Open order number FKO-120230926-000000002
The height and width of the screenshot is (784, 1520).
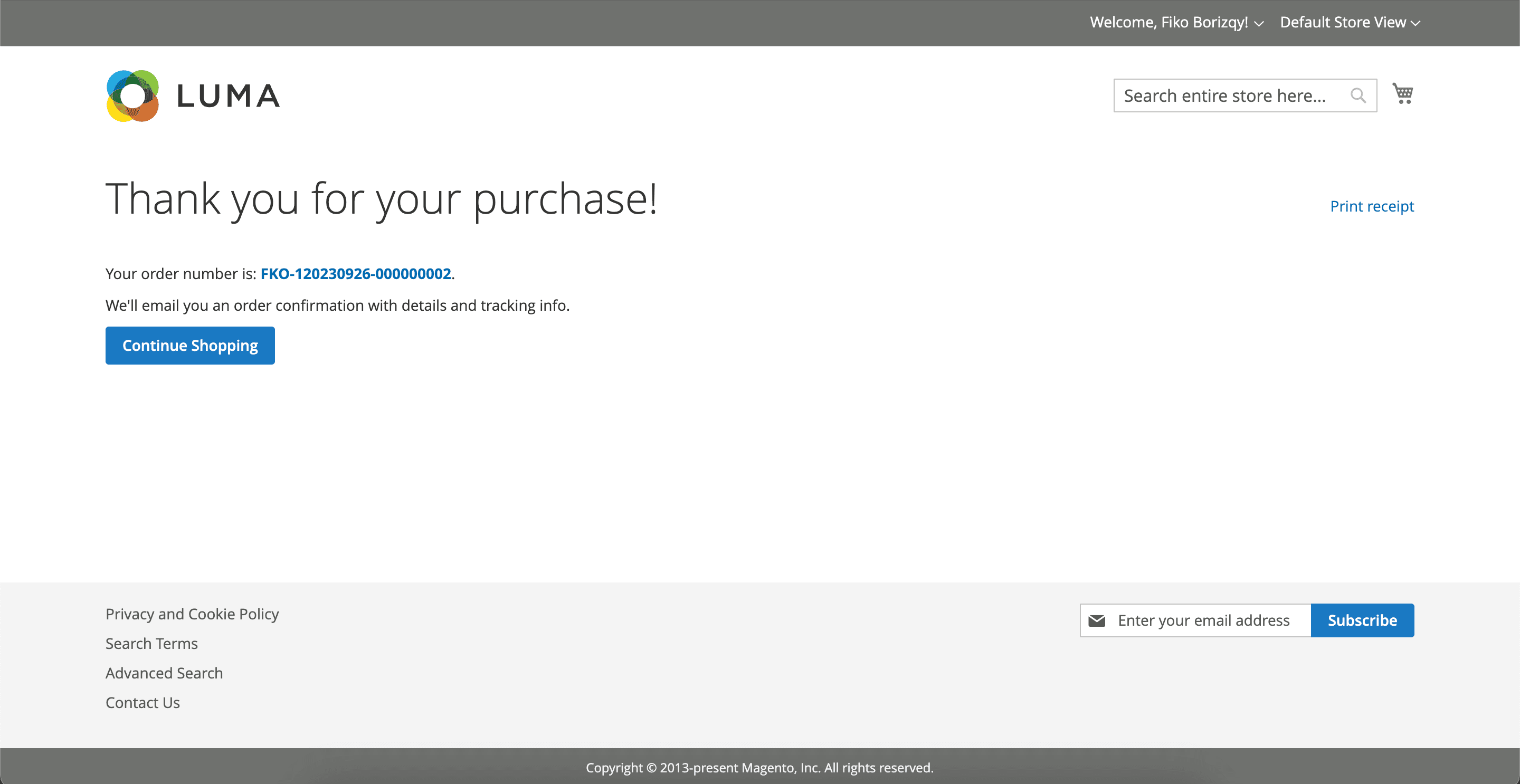(356, 274)
